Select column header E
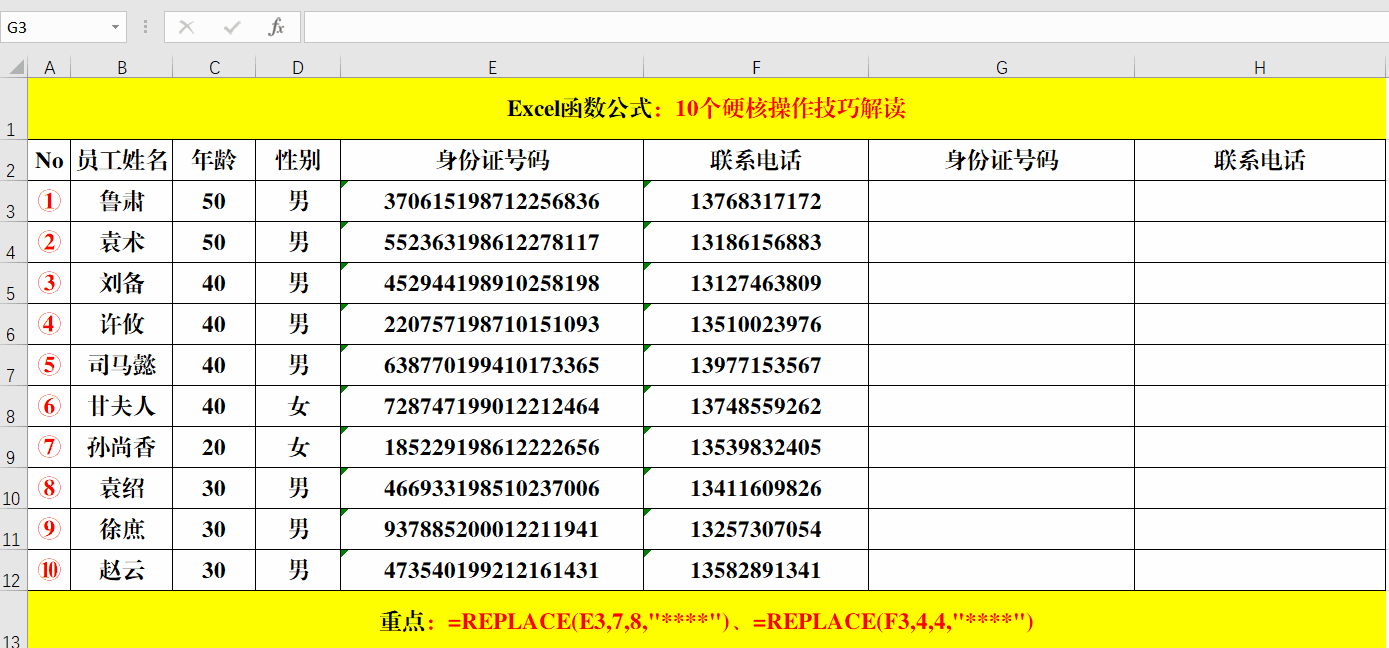Viewport: 1389px width, 648px height. click(491, 67)
